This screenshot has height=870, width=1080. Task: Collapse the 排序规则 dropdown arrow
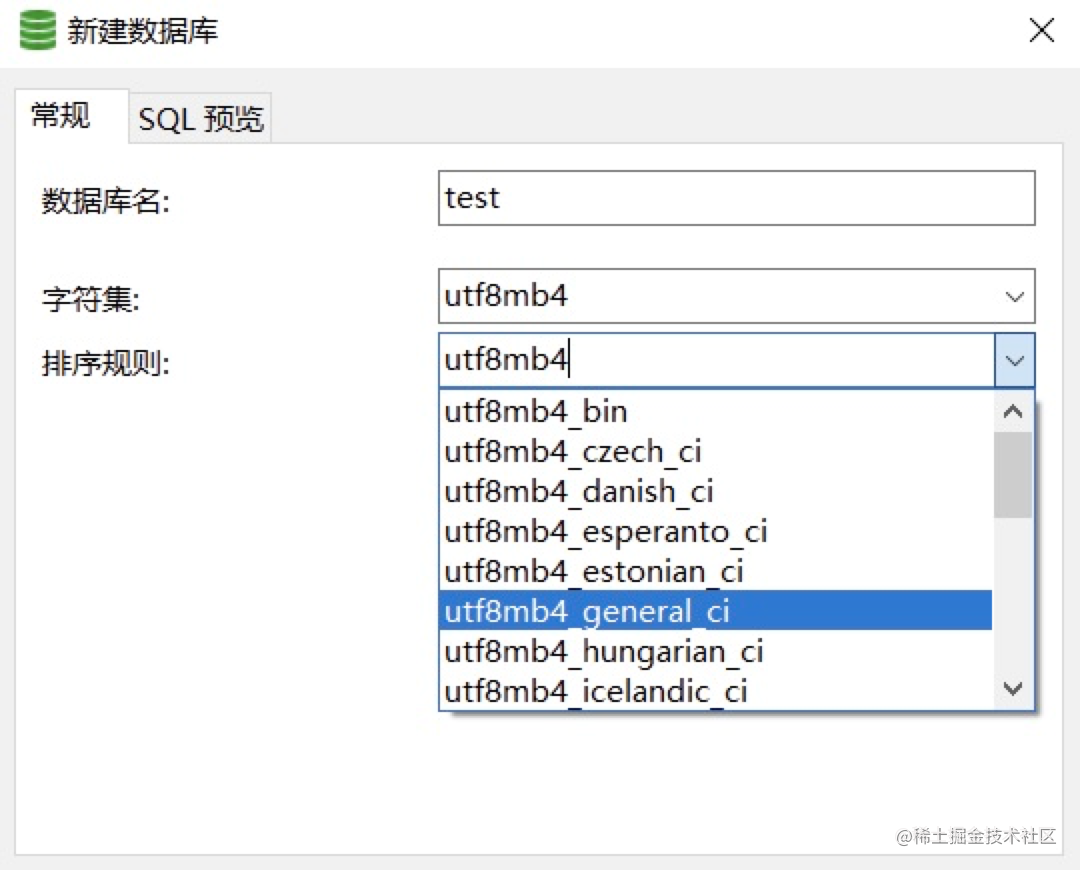(x=1015, y=360)
